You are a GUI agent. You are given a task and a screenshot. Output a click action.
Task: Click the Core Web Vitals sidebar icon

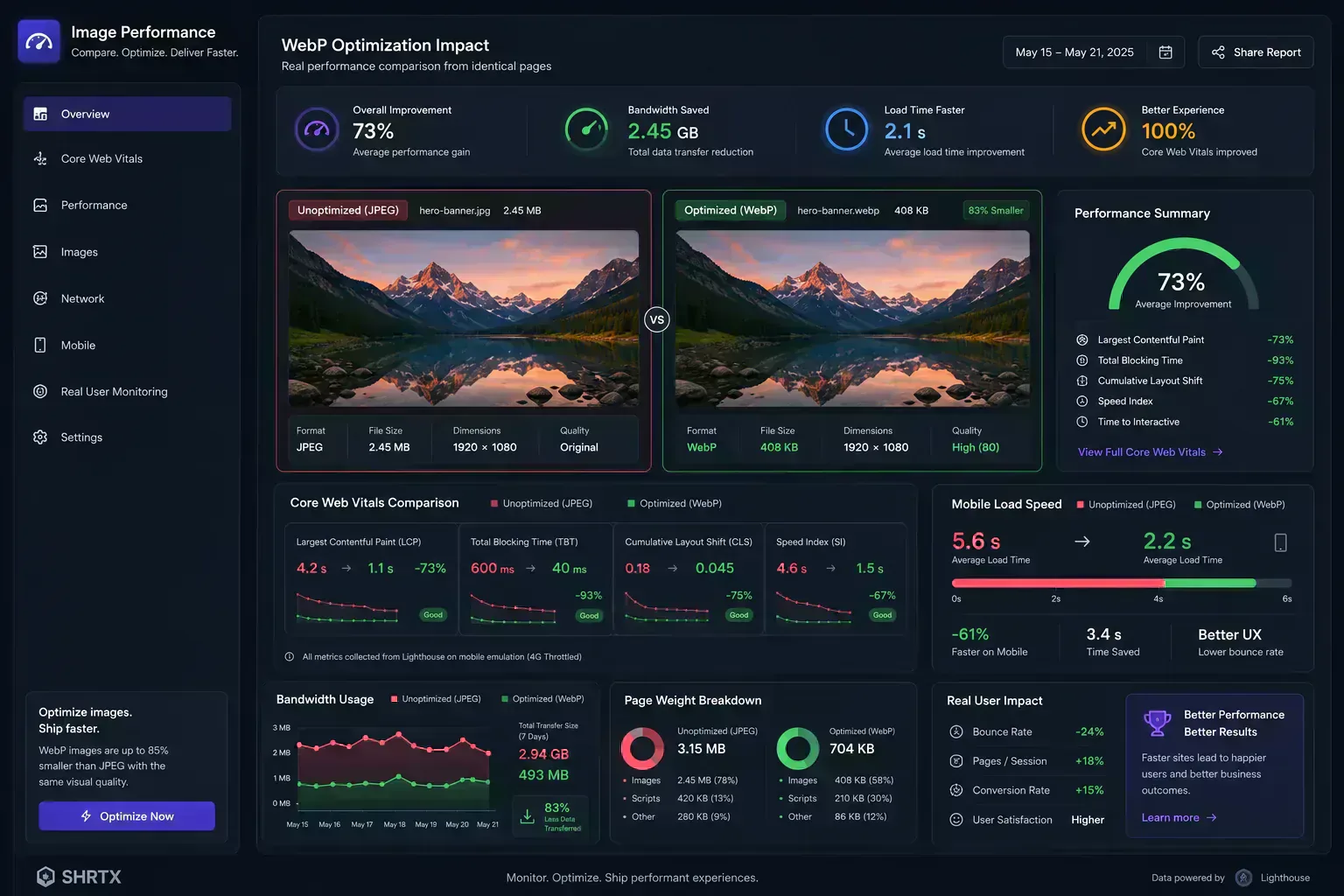(x=40, y=158)
